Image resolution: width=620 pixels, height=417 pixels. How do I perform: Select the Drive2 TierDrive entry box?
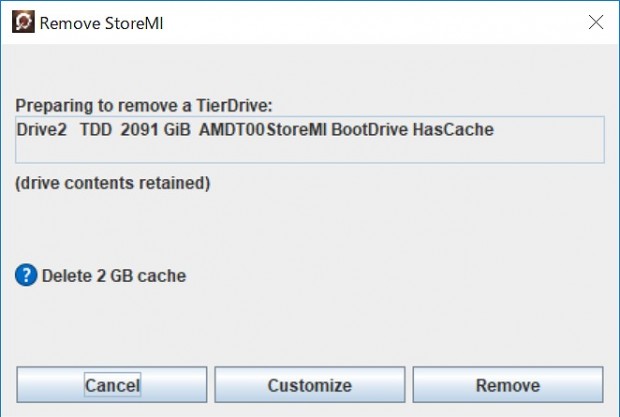(310, 140)
